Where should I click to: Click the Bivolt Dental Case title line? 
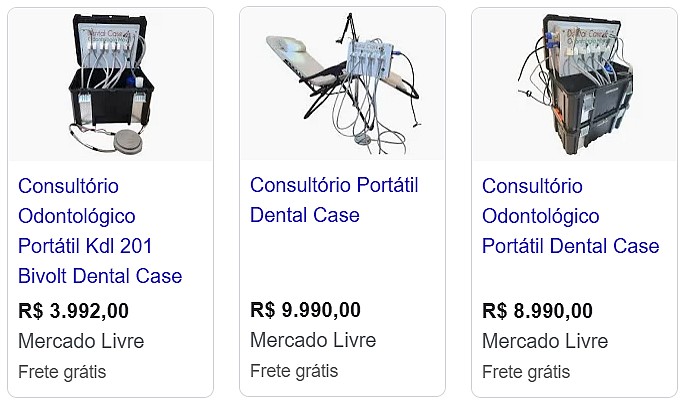(x=100, y=276)
